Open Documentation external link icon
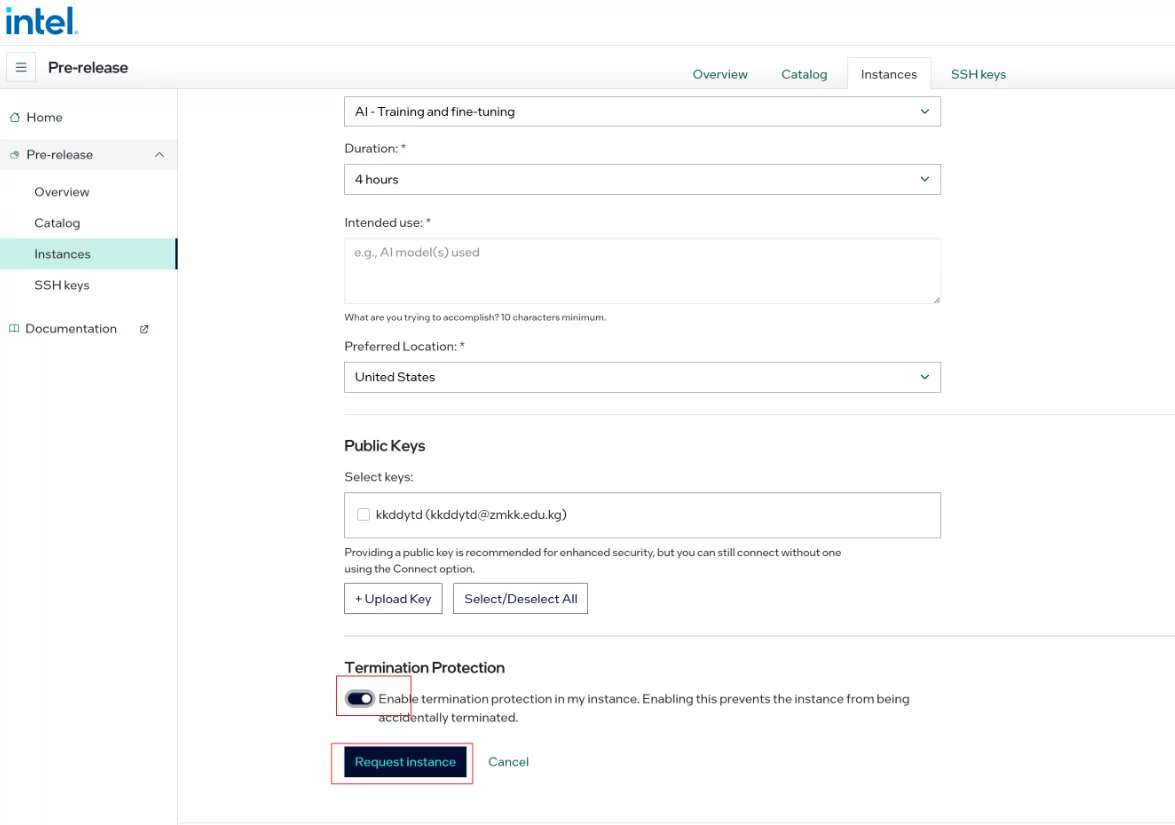The height and width of the screenshot is (825, 1175). [144, 329]
